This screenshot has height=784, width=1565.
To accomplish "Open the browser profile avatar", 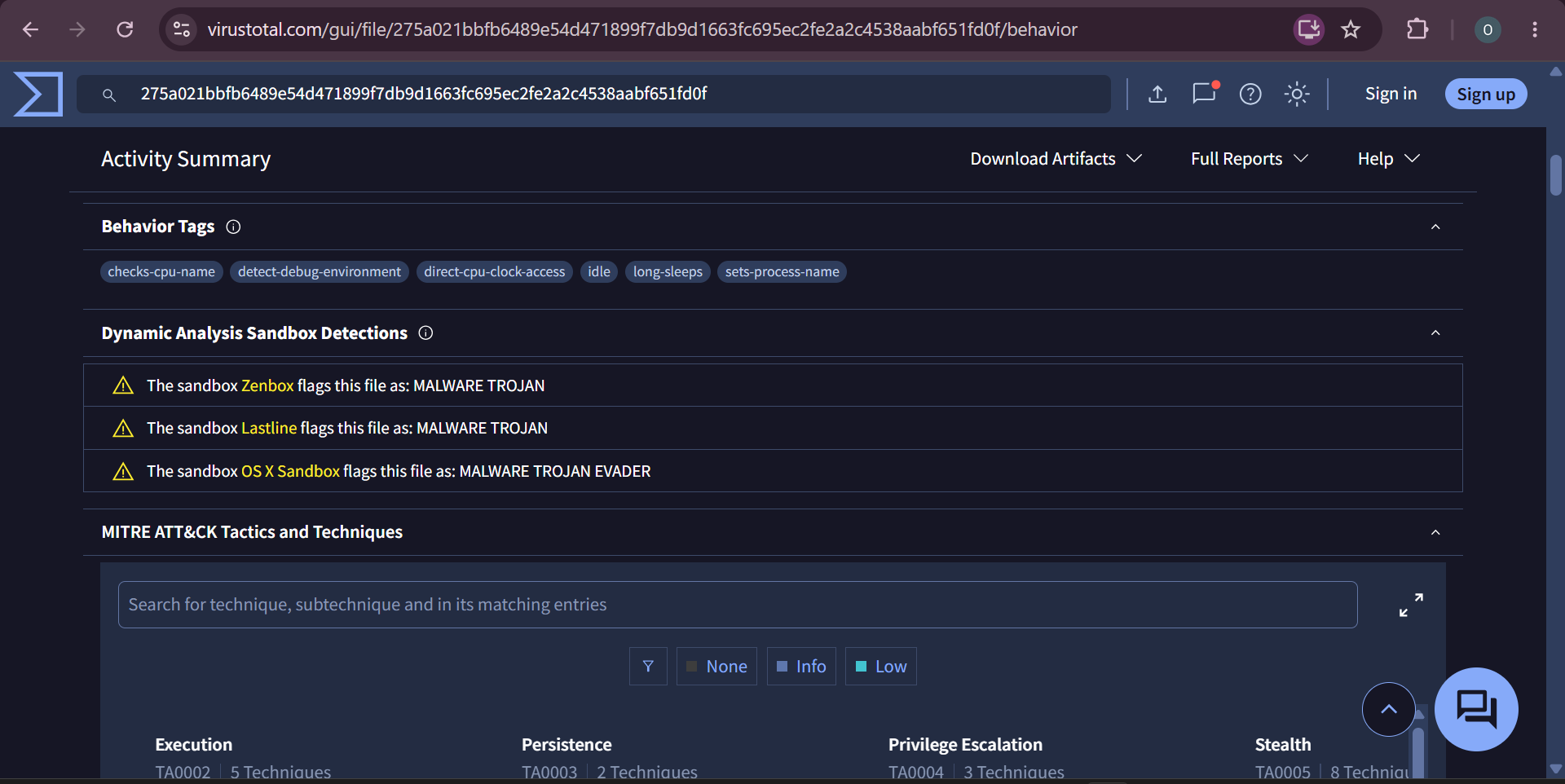I will pos(1488,29).
